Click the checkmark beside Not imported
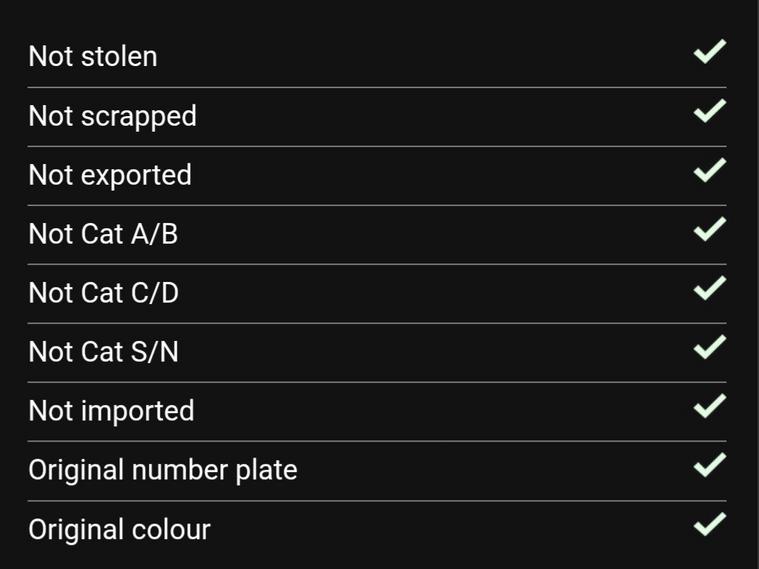The width and height of the screenshot is (759, 569). tap(709, 406)
